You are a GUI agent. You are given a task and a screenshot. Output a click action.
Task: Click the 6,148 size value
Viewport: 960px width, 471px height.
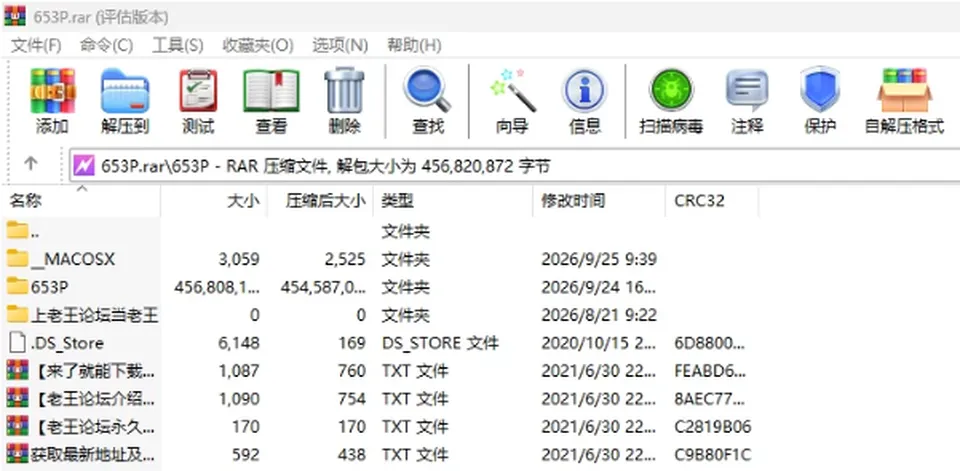click(239, 344)
